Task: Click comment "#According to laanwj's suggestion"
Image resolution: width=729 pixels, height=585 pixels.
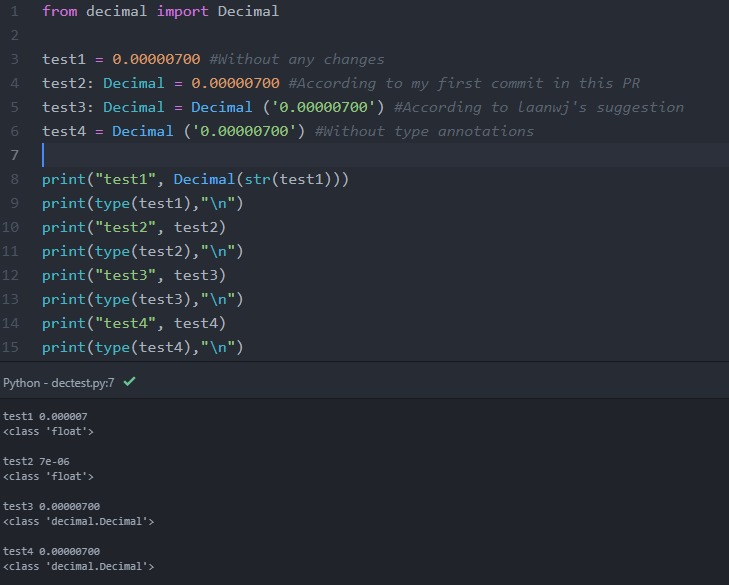Action: tap(539, 107)
